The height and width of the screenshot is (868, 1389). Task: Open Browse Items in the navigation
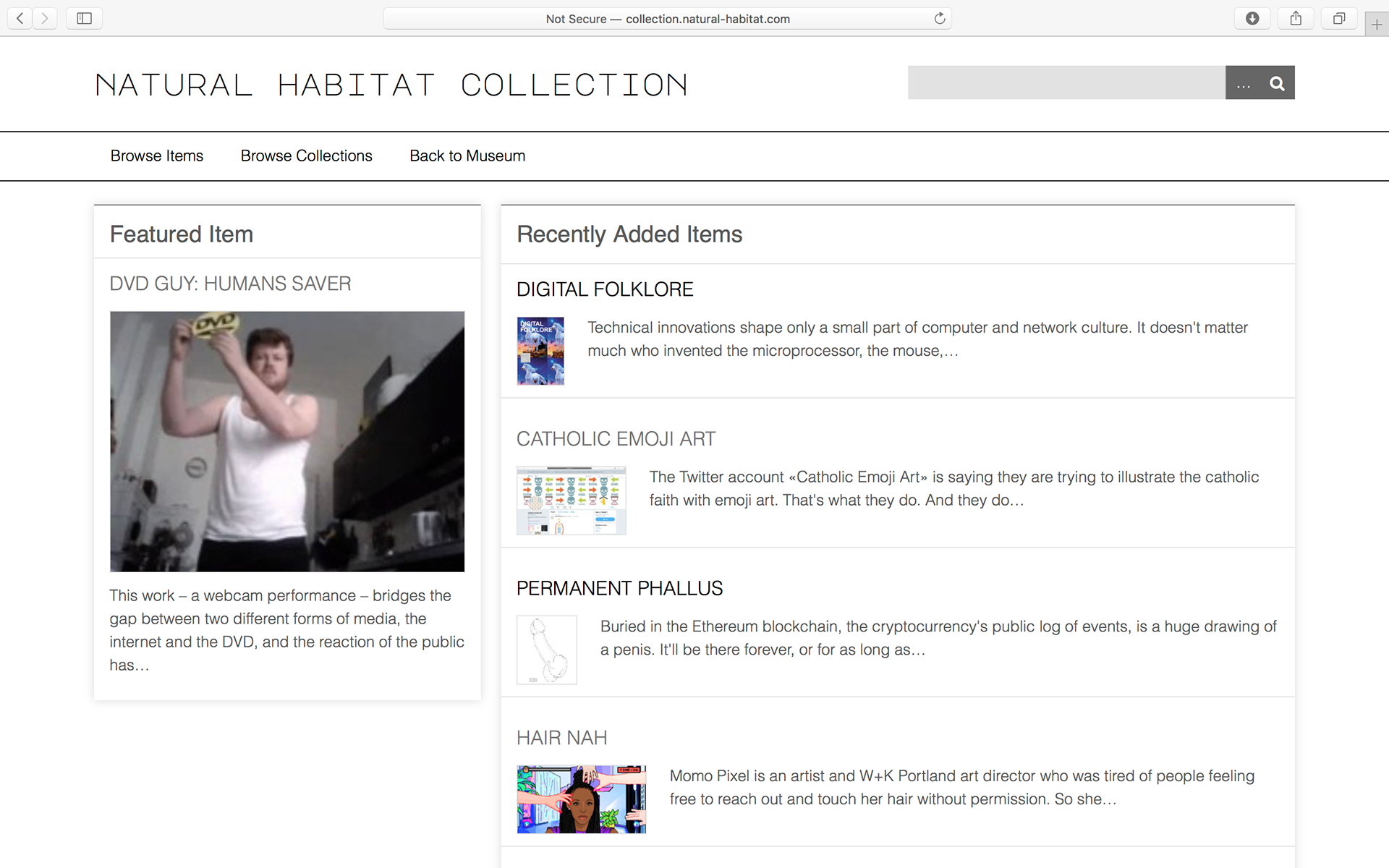157,156
